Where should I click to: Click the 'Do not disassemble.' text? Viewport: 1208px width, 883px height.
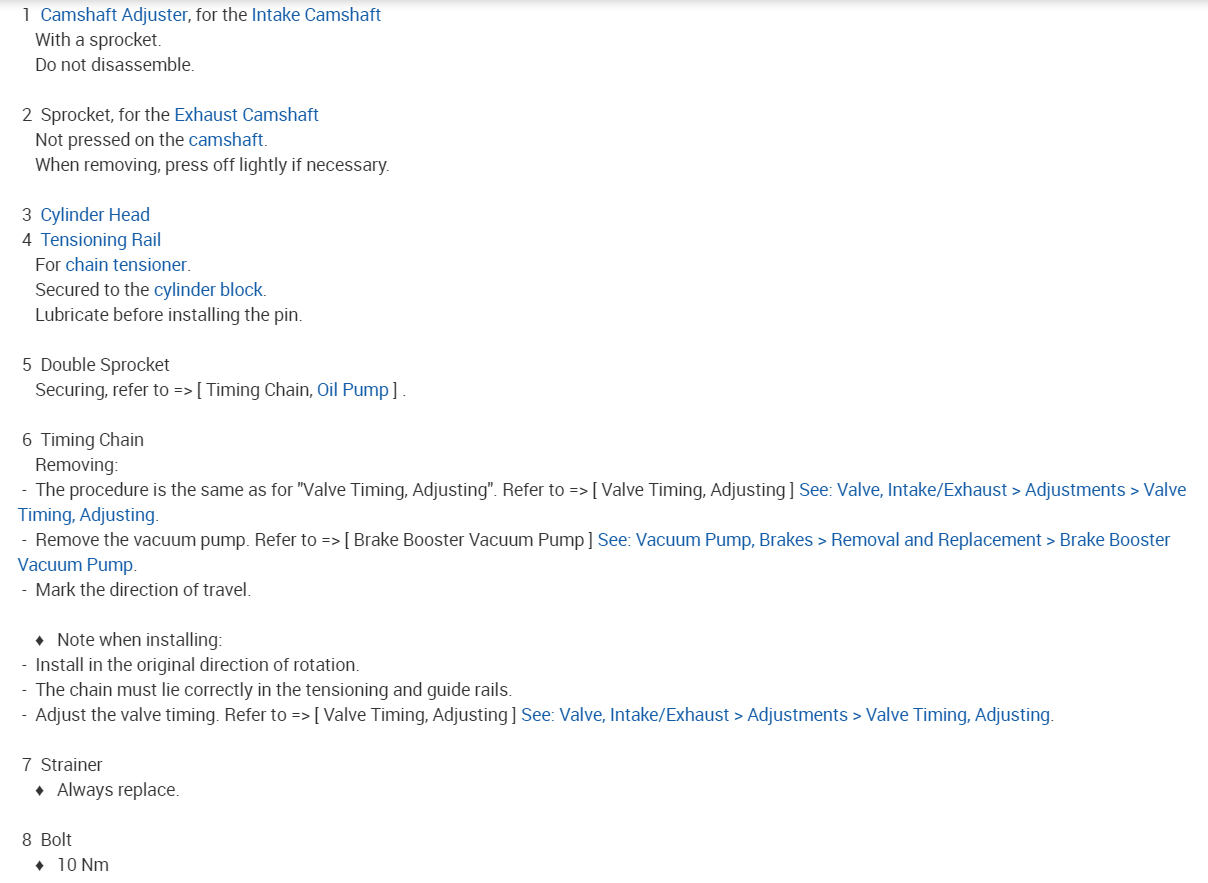pyautogui.click(x=114, y=65)
